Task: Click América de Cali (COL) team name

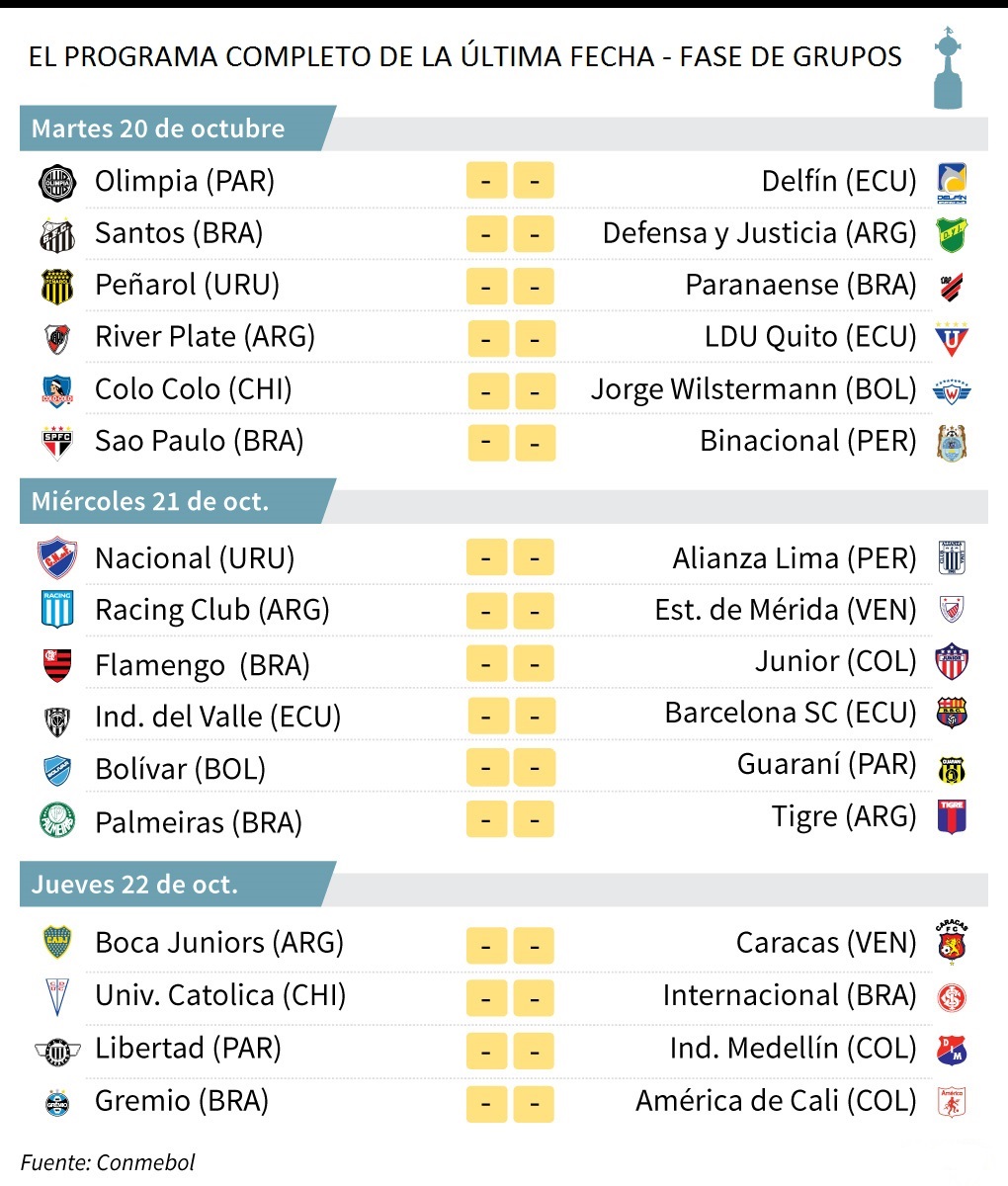Action: click(x=776, y=1101)
